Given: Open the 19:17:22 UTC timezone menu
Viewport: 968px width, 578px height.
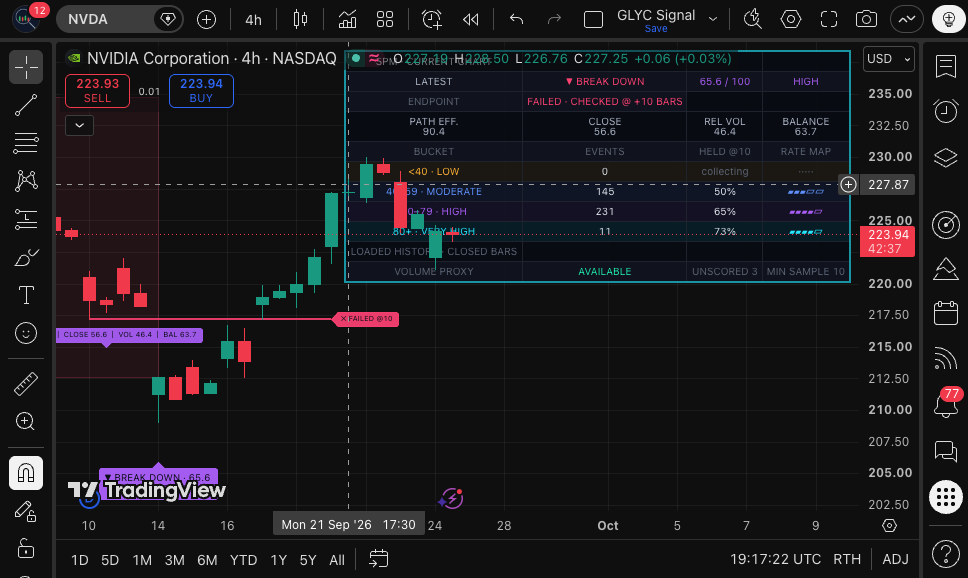Looking at the screenshot, I should (x=775, y=559).
